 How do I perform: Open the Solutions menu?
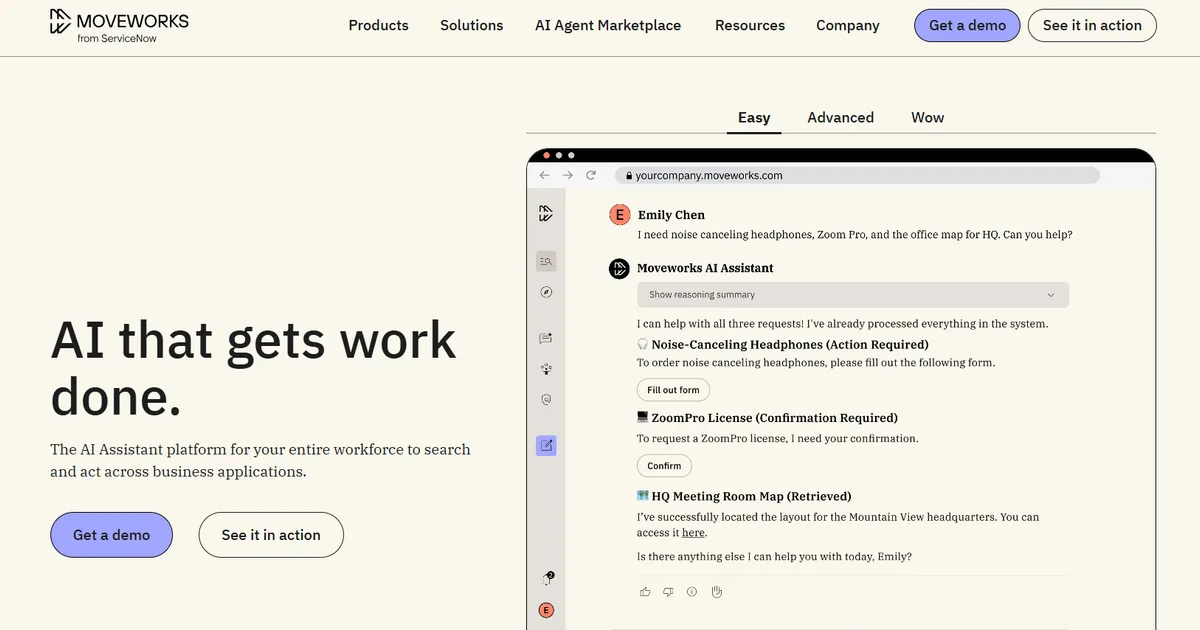(x=472, y=25)
